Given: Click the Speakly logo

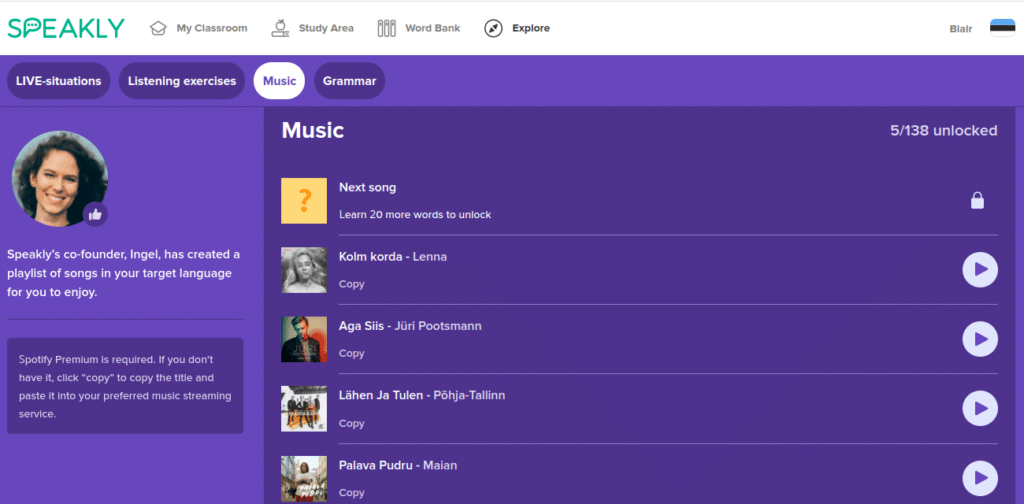Looking at the screenshot, I should (66, 28).
